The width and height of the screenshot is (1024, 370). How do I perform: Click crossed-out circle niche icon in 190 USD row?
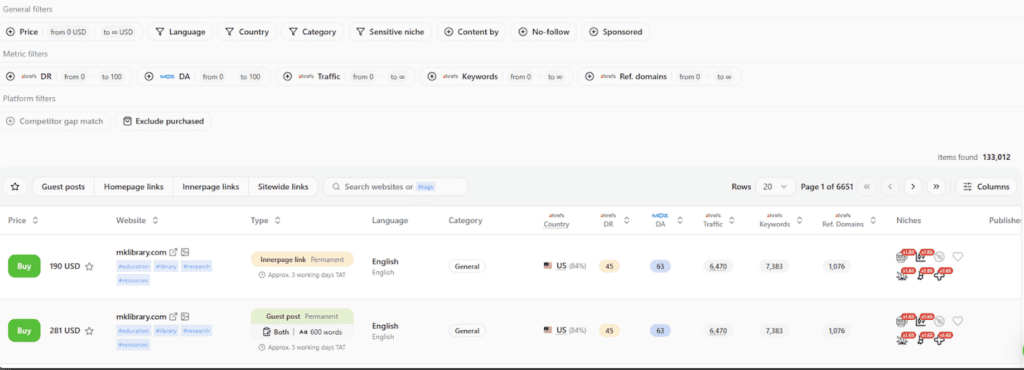point(940,256)
